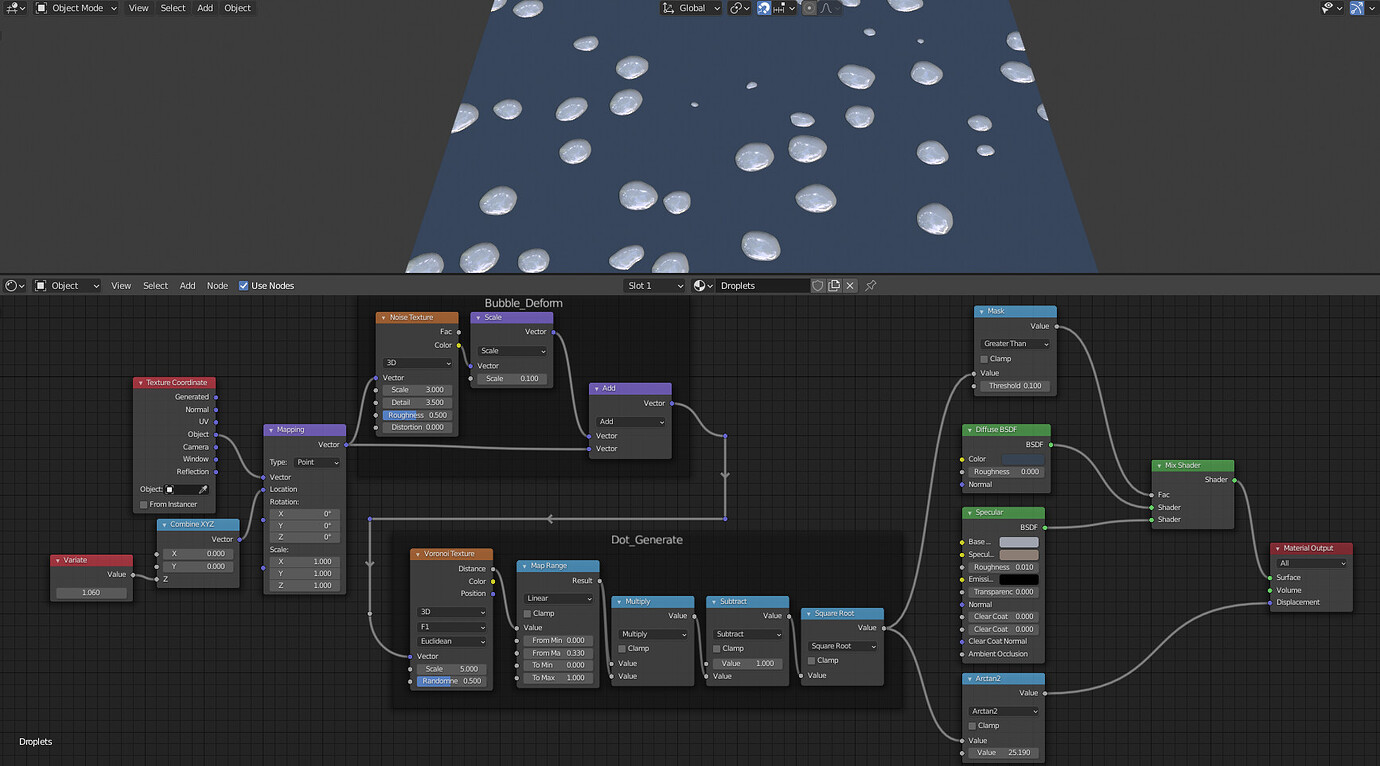Open the Greater Than dropdown in Mask node
The width and height of the screenshot is (1380, 766).
pos(1014,343)
